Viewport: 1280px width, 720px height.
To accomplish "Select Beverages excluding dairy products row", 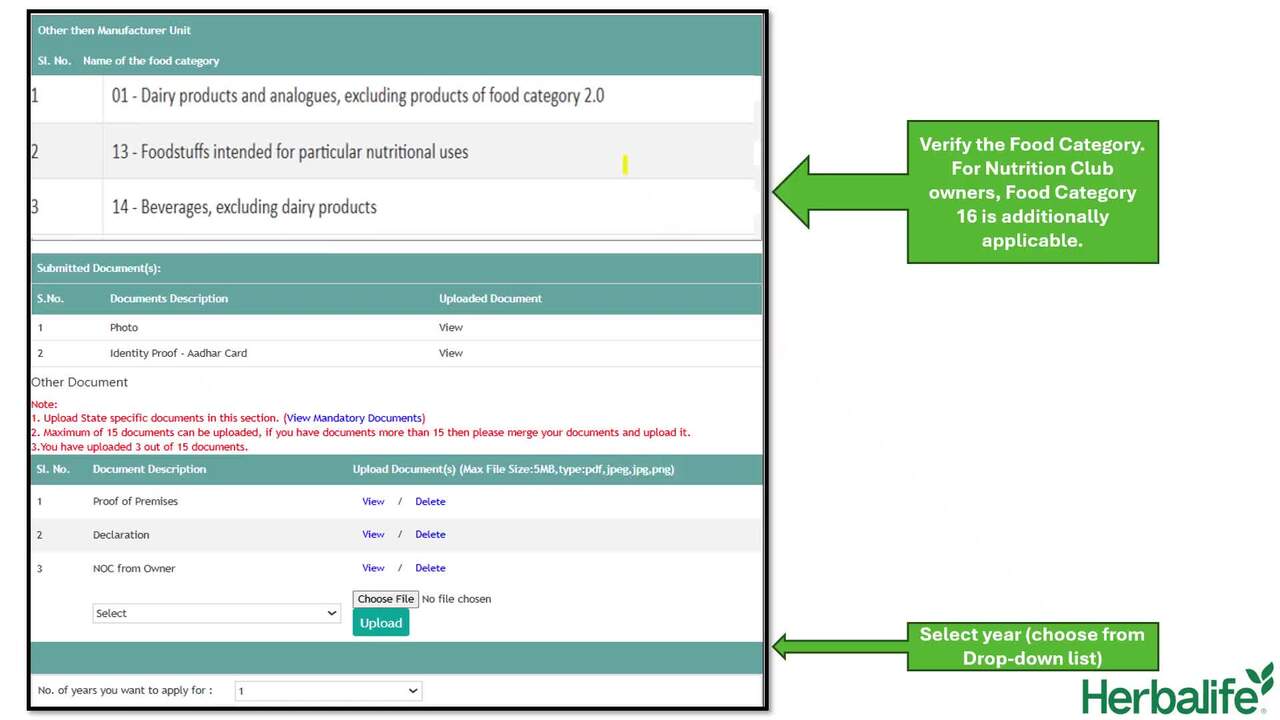I will pos(244,207).
